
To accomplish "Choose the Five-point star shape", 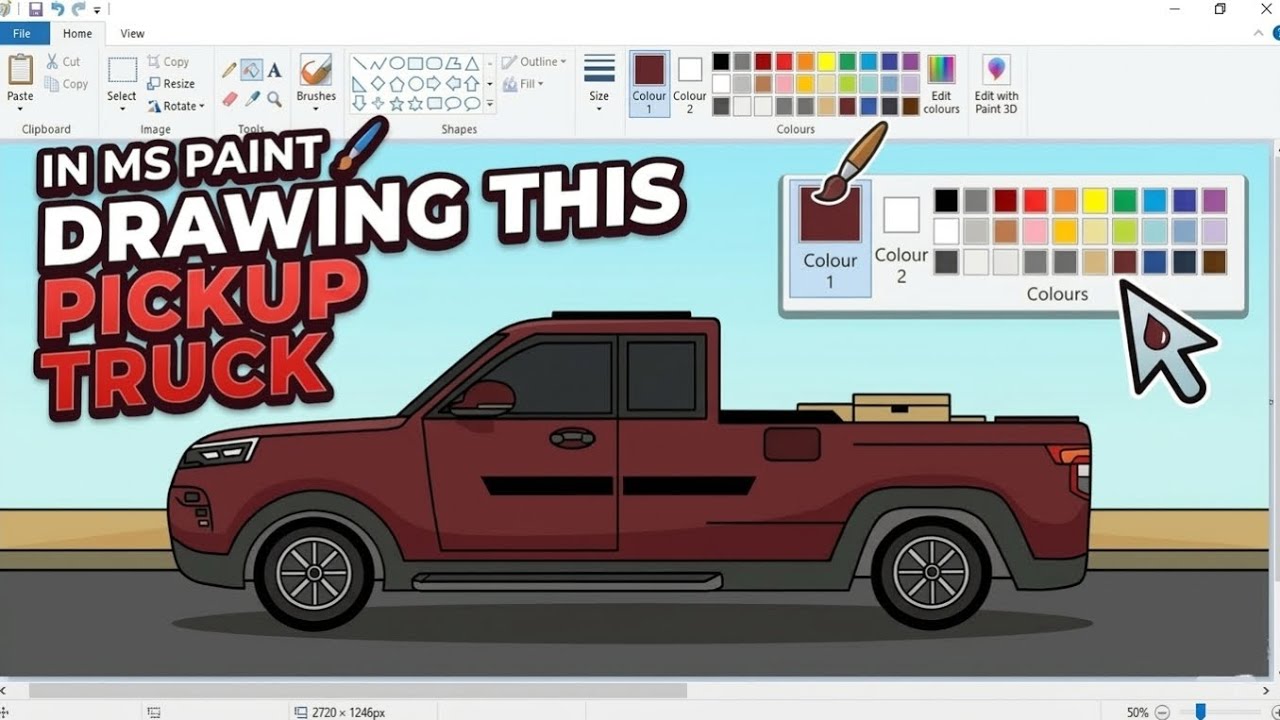I will [x=397, y=103].
